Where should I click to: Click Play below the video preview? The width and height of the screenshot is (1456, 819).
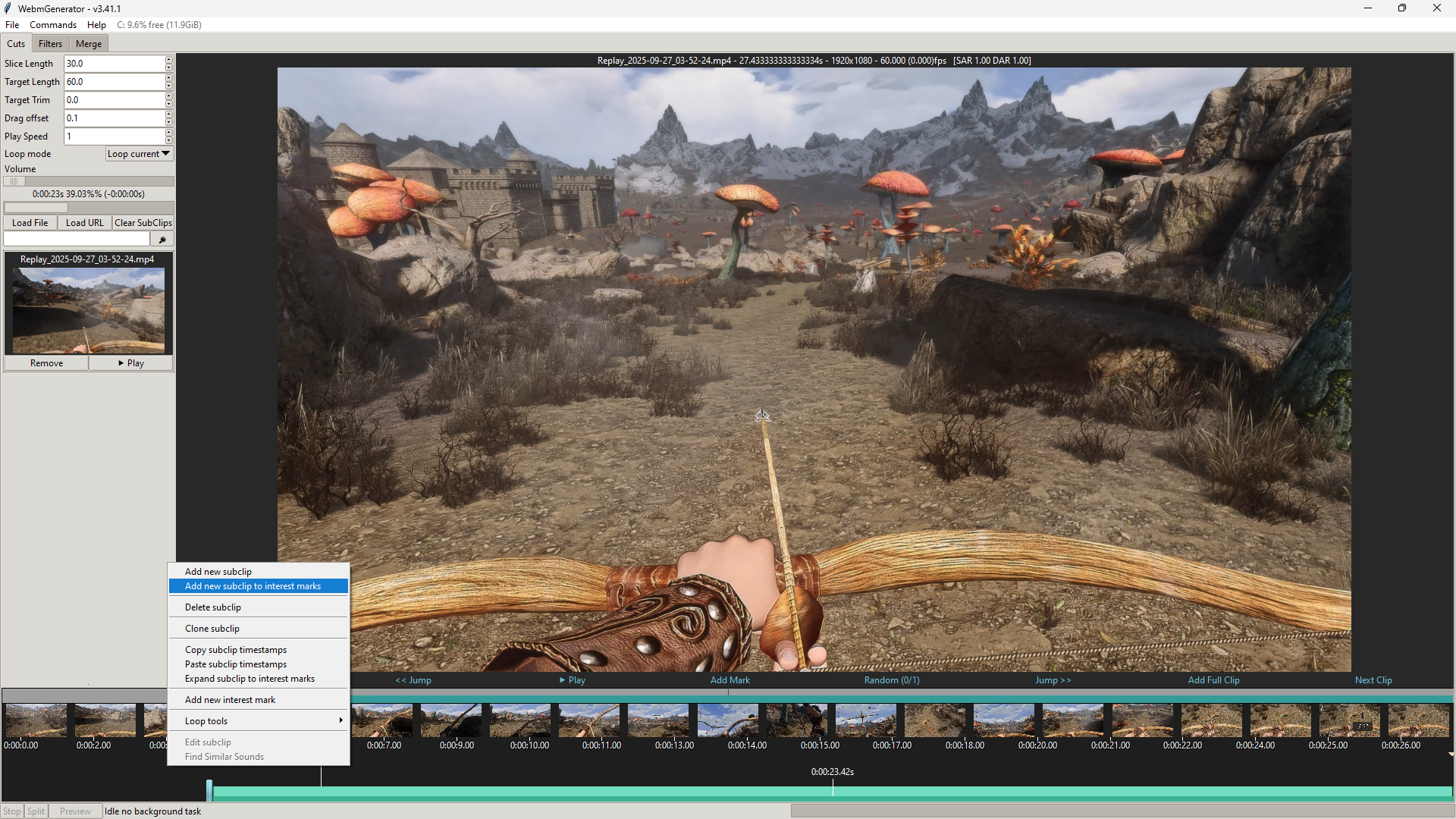(573, 680)
